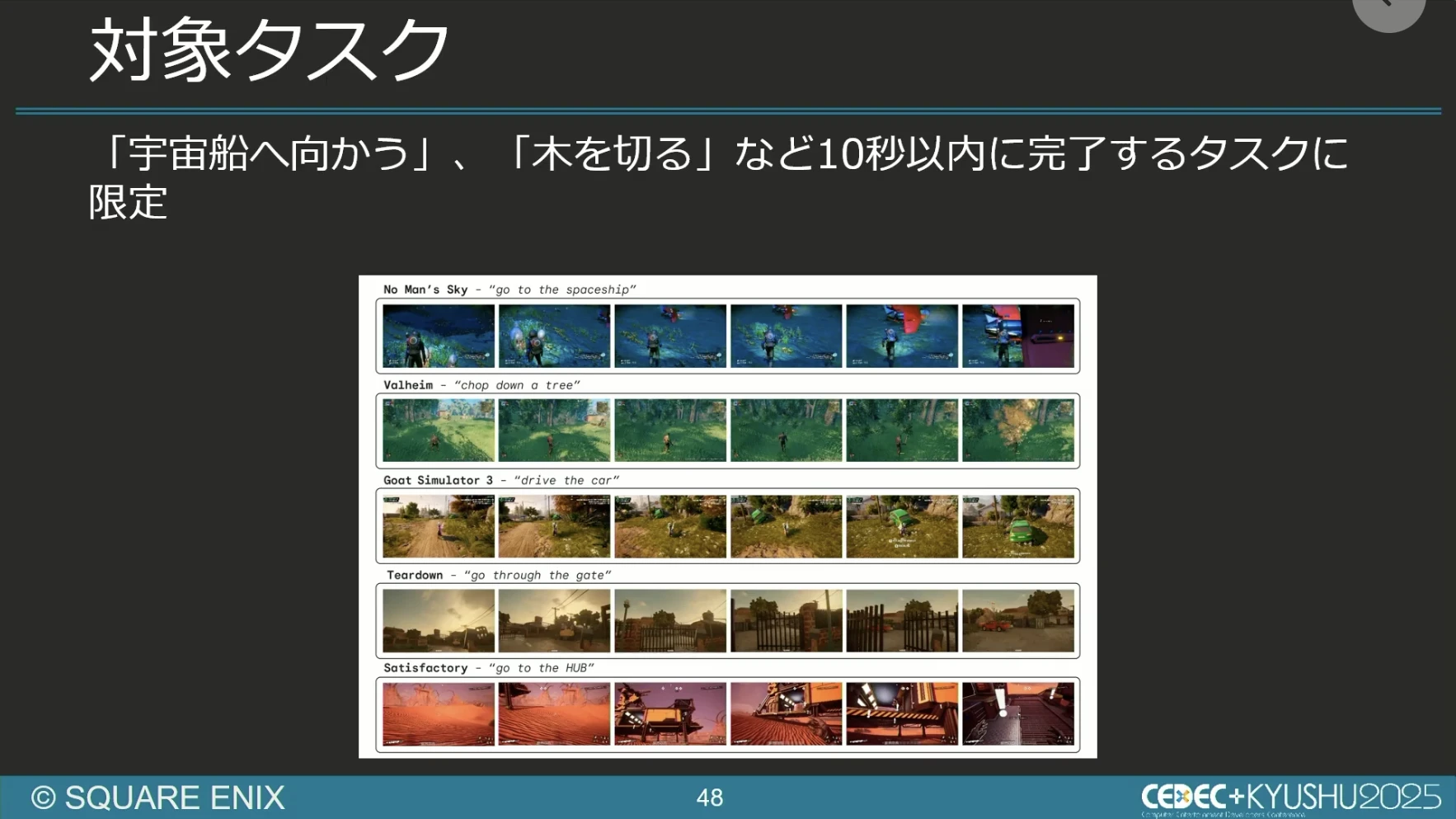Image resolution: width=1456 pixels, height=819 pixels.
Task: Open the last Valheim tree-chopping frame
Action: 1017,431
